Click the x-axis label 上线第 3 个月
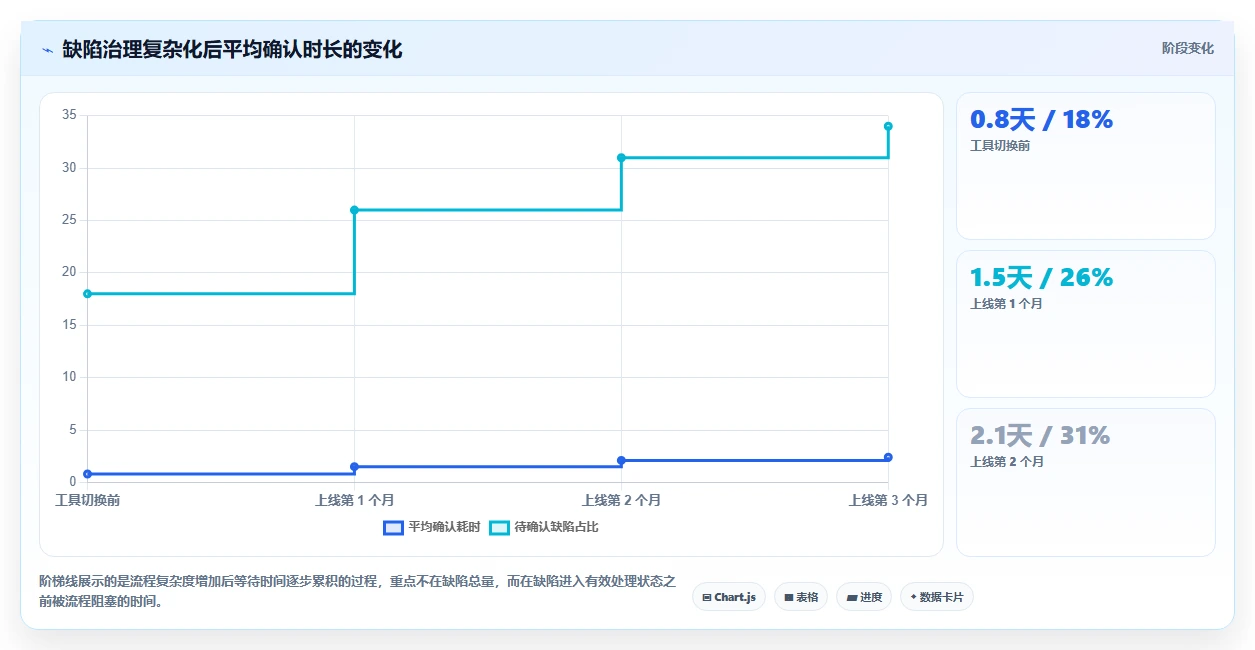Screen dimensions: 1255x650 [888, 500]
